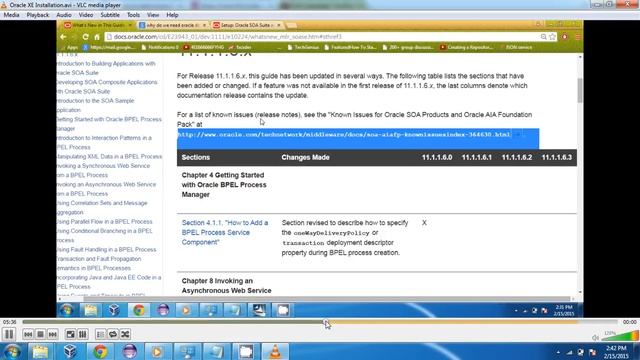
Task: Open the VLC Playback menu
Action: pos(38,15)
